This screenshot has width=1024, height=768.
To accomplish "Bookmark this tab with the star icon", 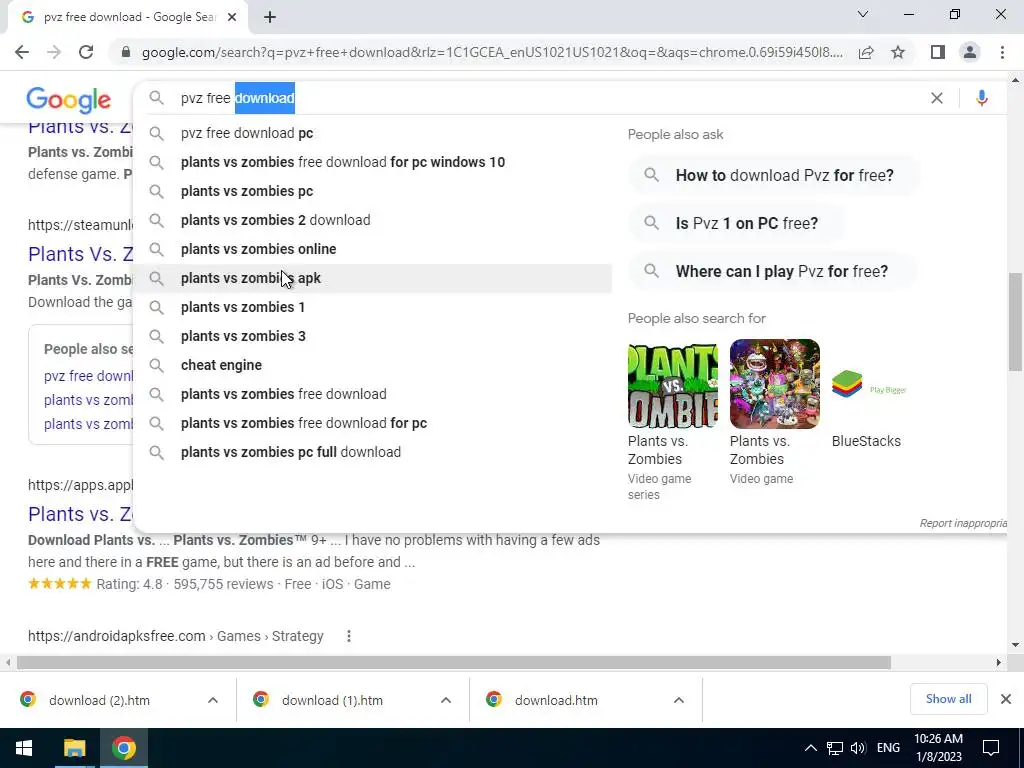I will 898,52.
